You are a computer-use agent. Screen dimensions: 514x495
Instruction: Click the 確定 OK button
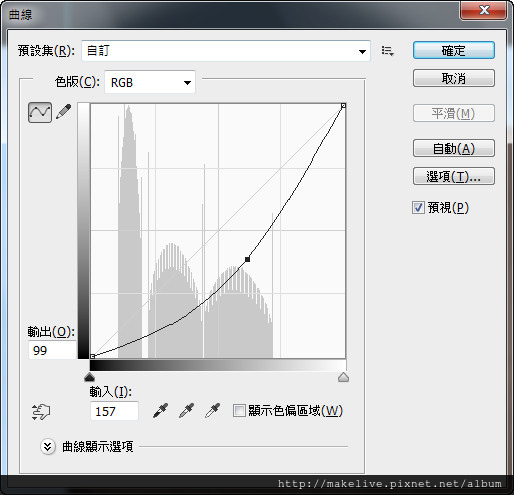(454, 50)
